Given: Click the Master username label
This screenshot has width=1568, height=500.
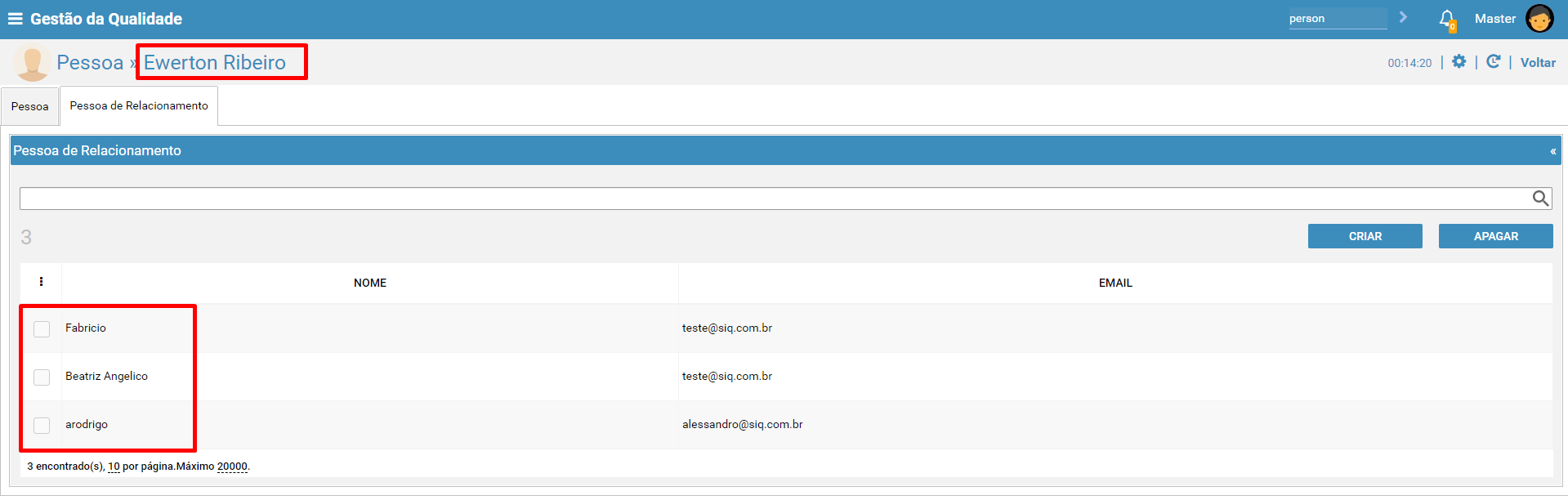Looking at the screenshot, I should coord(1495,19).
